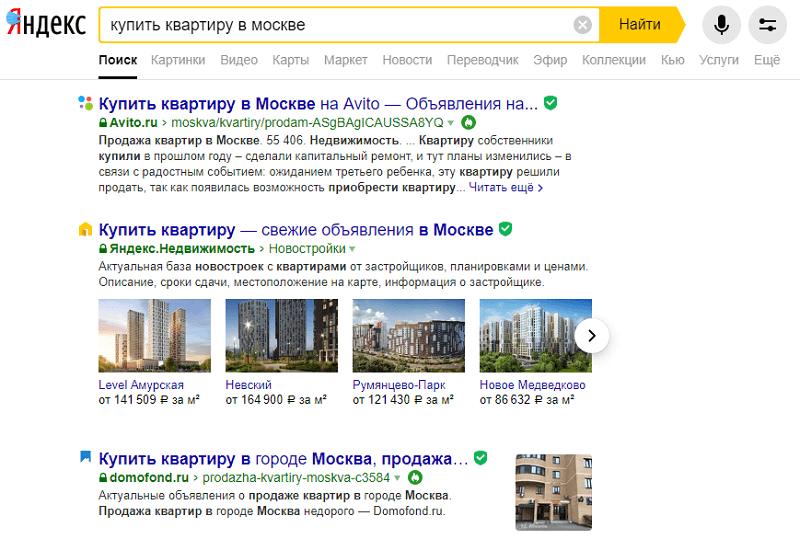Open the Румянцево-Парк listing link
The height and width of the screenshot is (539, 800).
click(399, 385)
